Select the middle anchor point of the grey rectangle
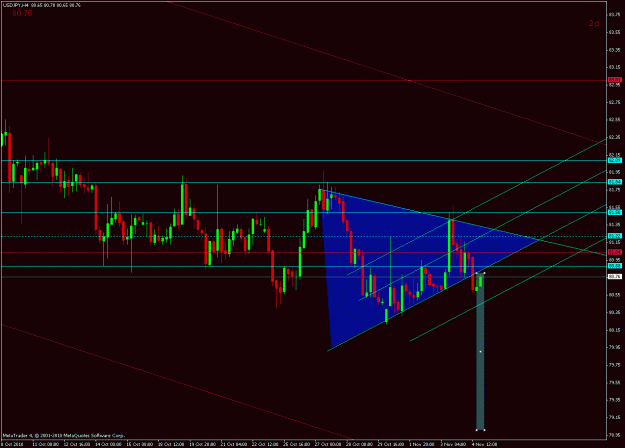 (x=480, y=352)
